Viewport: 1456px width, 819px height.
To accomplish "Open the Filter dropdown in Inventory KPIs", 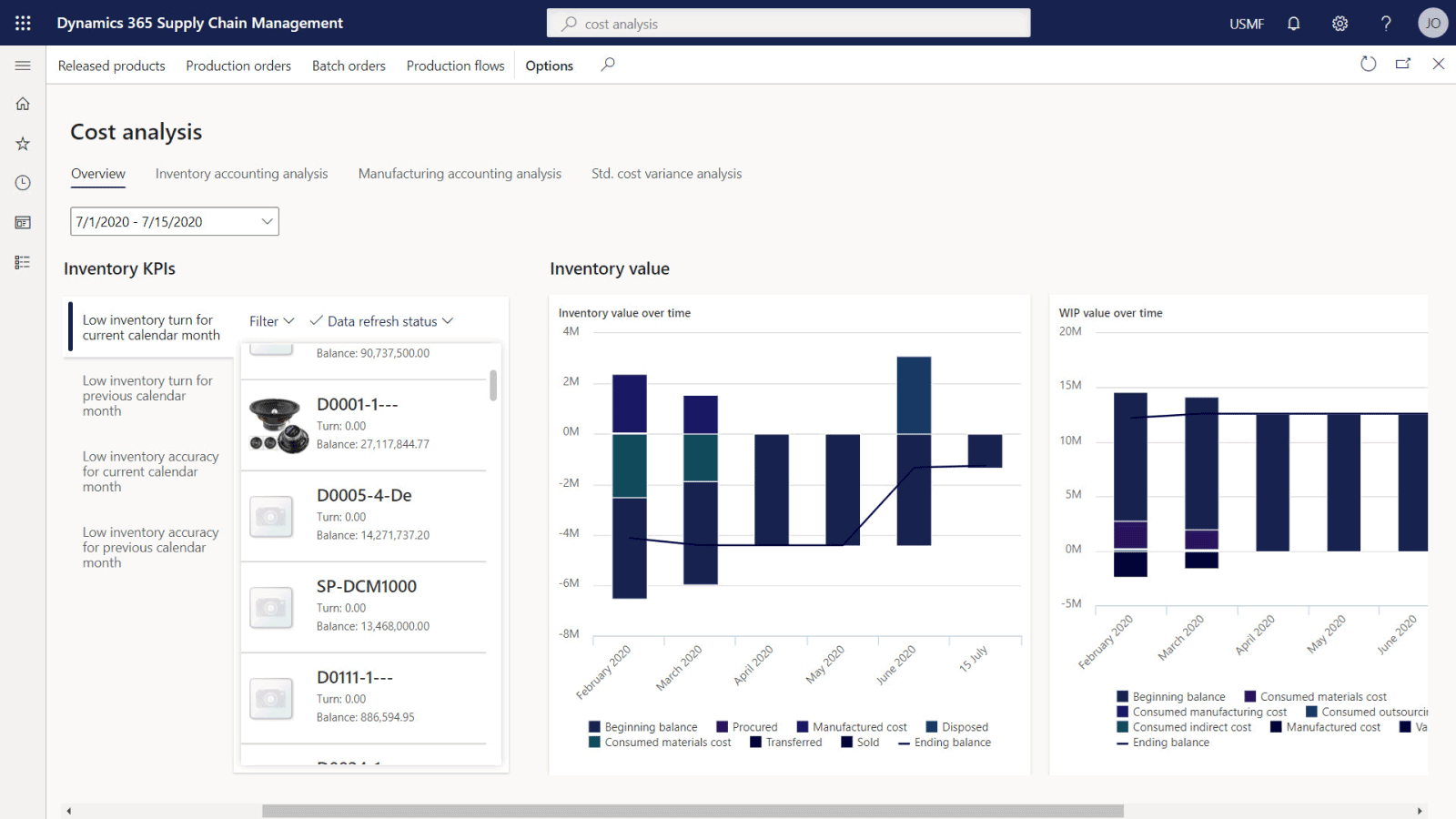I will [x=271, y=321].
